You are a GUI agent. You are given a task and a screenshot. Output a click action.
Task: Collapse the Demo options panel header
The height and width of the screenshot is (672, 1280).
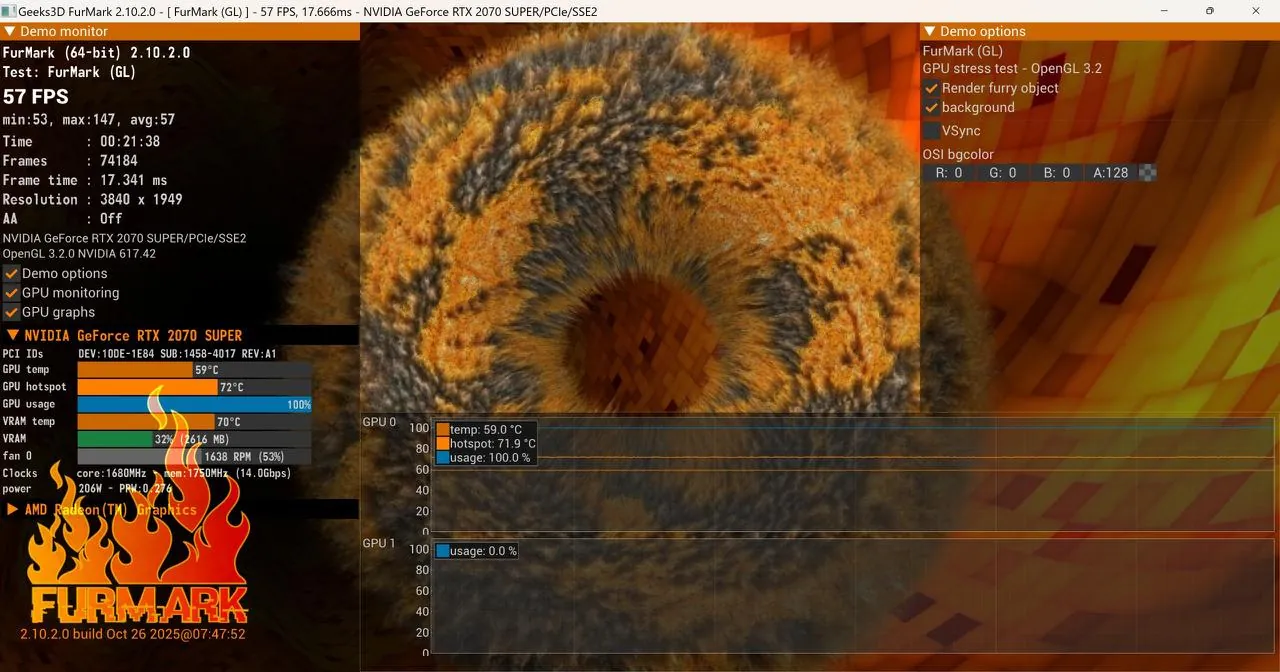coord(1099,31)
